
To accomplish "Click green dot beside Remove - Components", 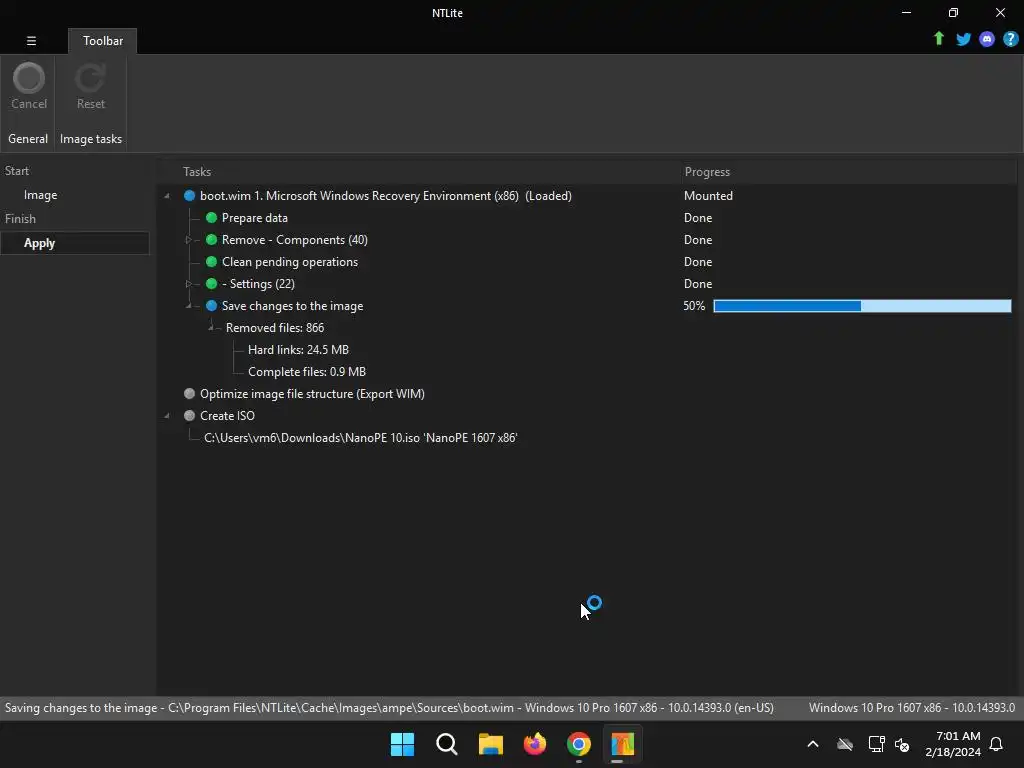I will click(211, 240).
